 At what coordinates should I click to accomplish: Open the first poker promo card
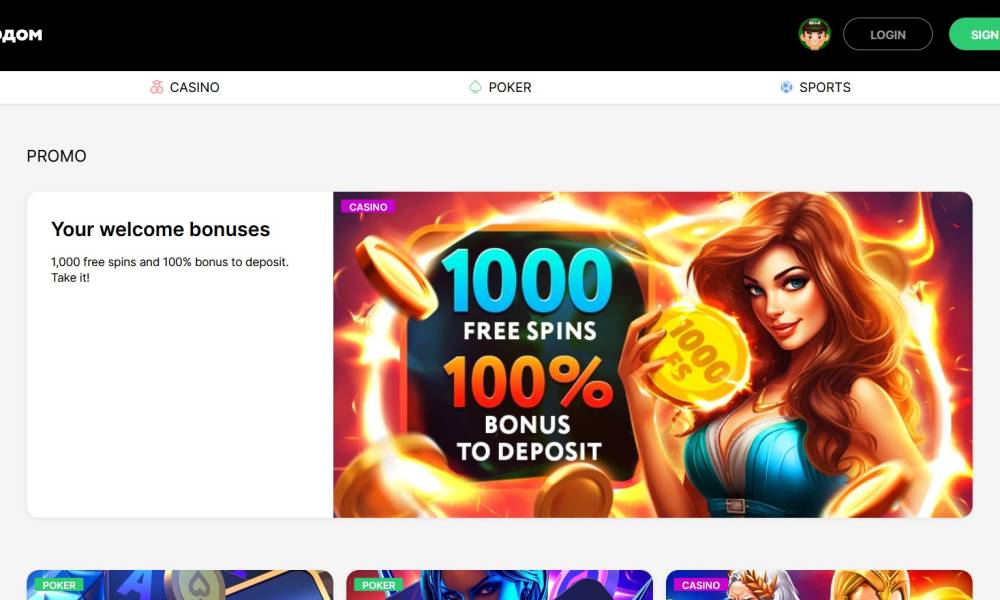(180, 585)
